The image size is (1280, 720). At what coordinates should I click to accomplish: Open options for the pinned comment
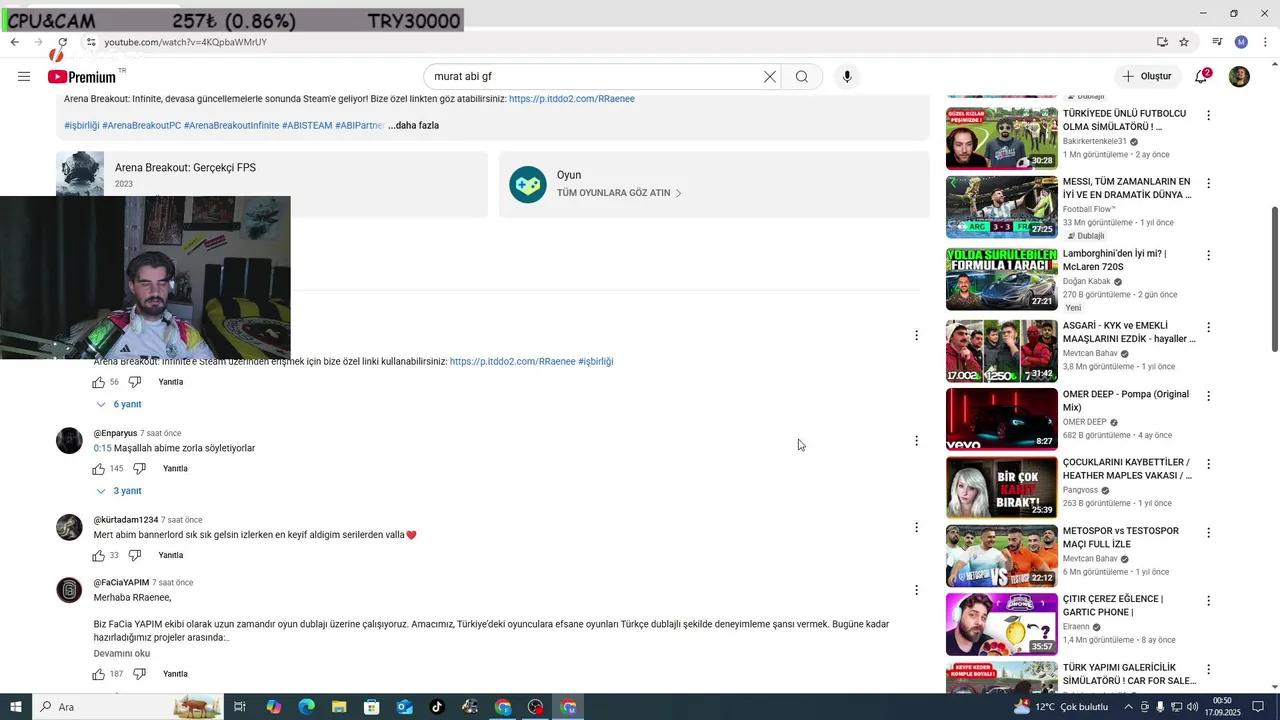point(916,336)
